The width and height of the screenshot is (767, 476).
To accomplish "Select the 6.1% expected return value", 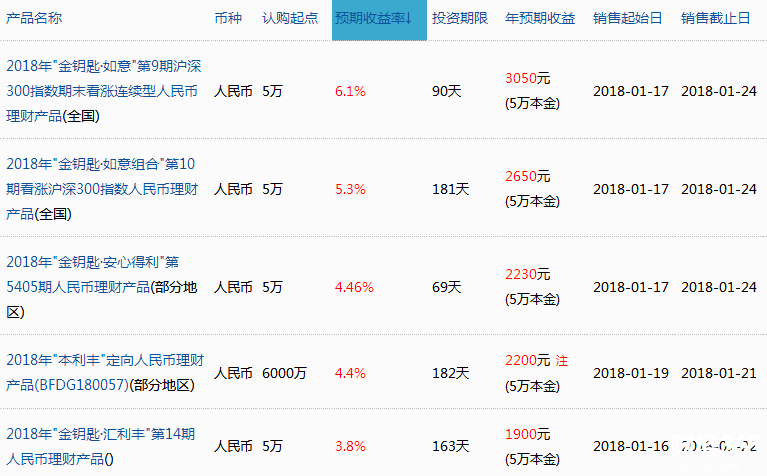I will pos(350,91).
